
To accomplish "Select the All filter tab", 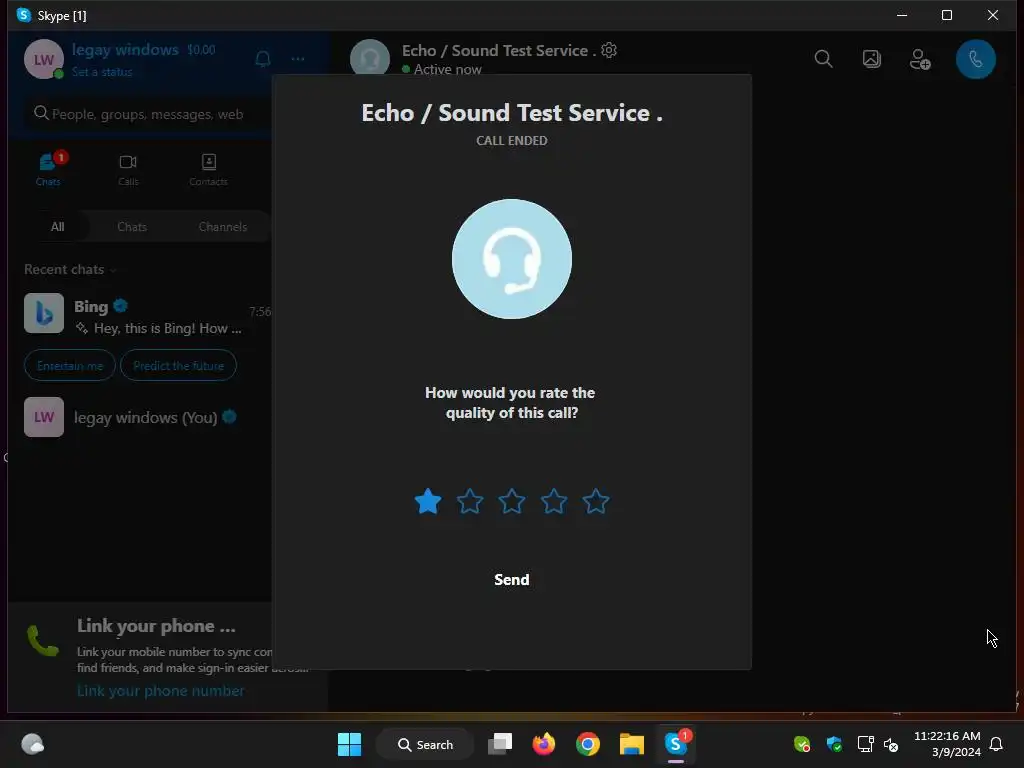I will [57, 227].
